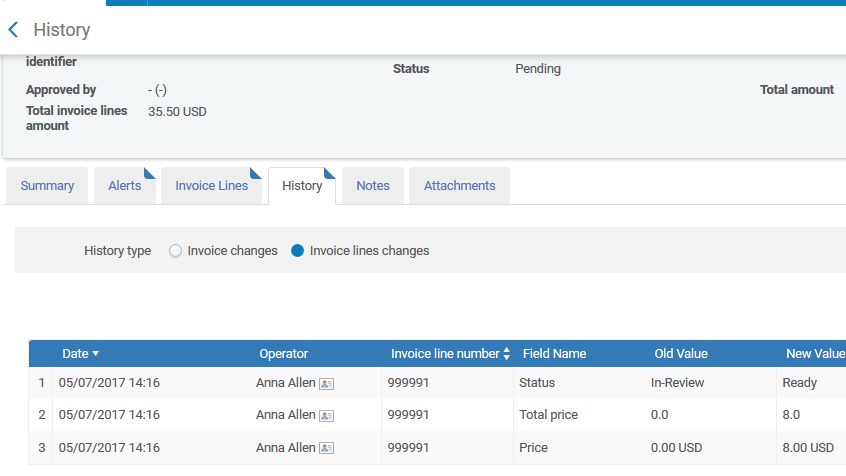Sort by Invoice line number arrows
The height and width of the screenshot is (476, 846).
[x=506, y=354]
